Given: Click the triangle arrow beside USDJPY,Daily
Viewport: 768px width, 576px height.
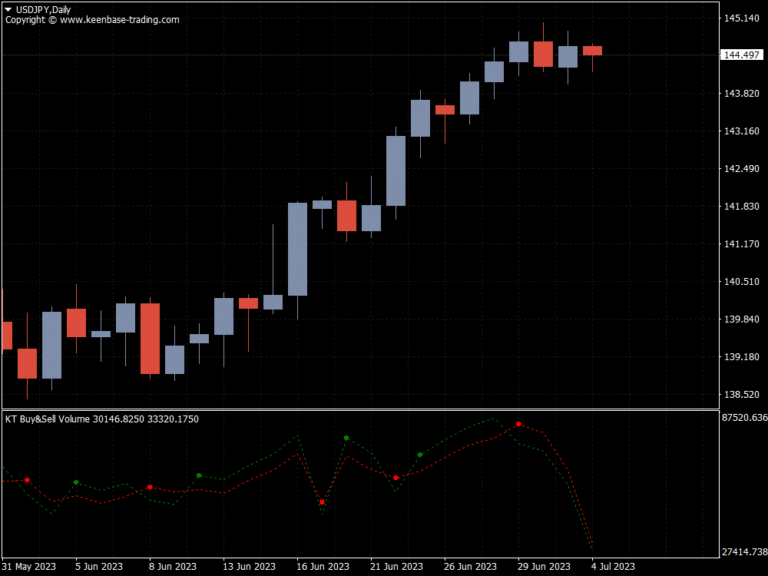Looking at the screenshot, I should point(9,9).
